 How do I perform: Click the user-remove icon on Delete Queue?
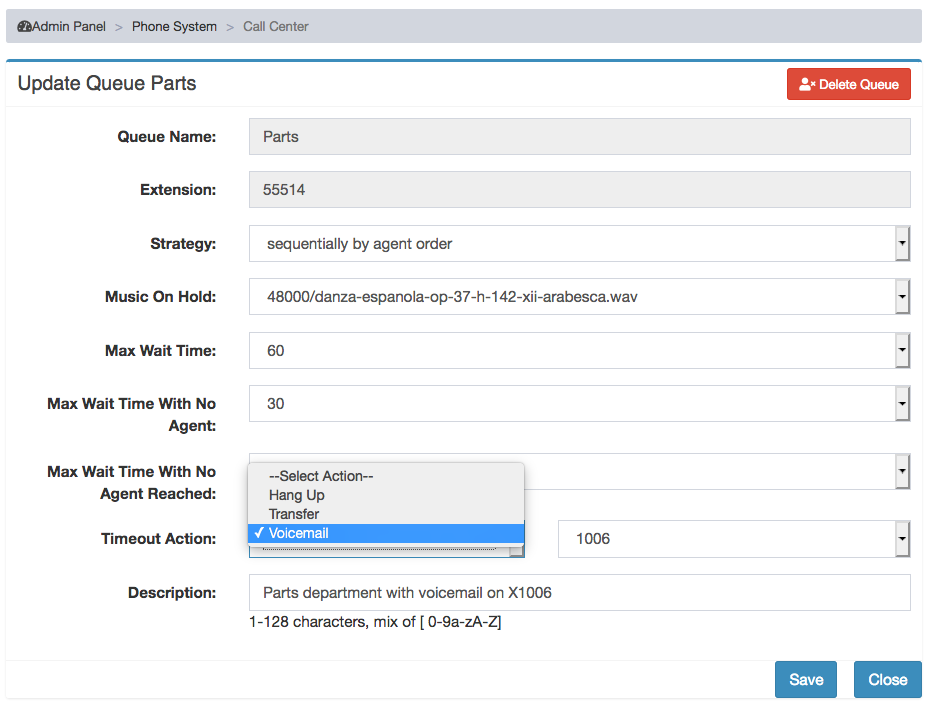[807, 85]
